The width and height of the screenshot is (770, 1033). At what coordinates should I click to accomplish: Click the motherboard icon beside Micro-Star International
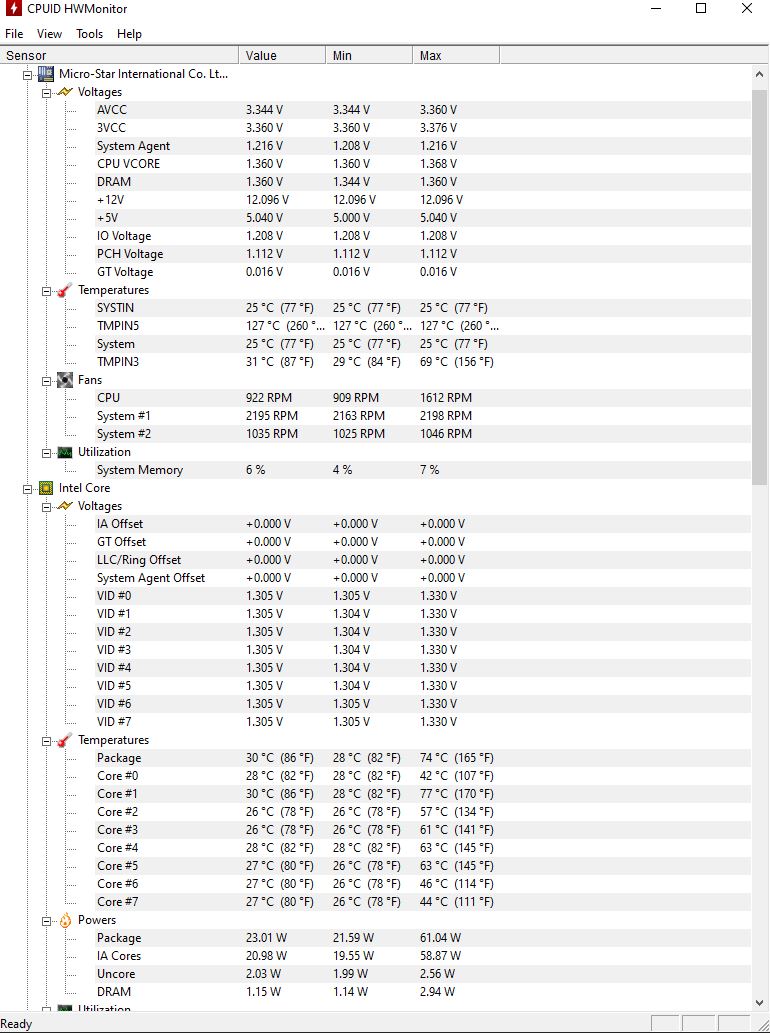pyautogui.click(x=45, y=74)
